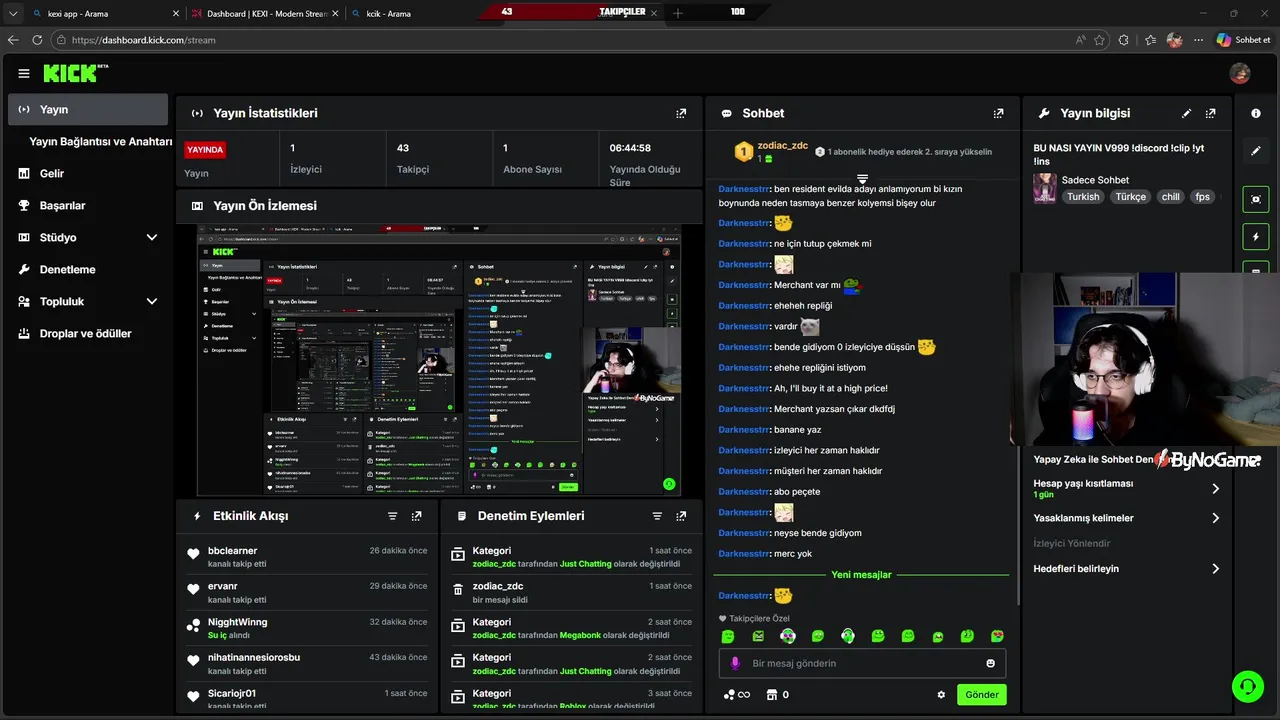Click NigghtWinng in the activity feed
This screenshot has width=1280, height=720.
[x=237, y=622]
